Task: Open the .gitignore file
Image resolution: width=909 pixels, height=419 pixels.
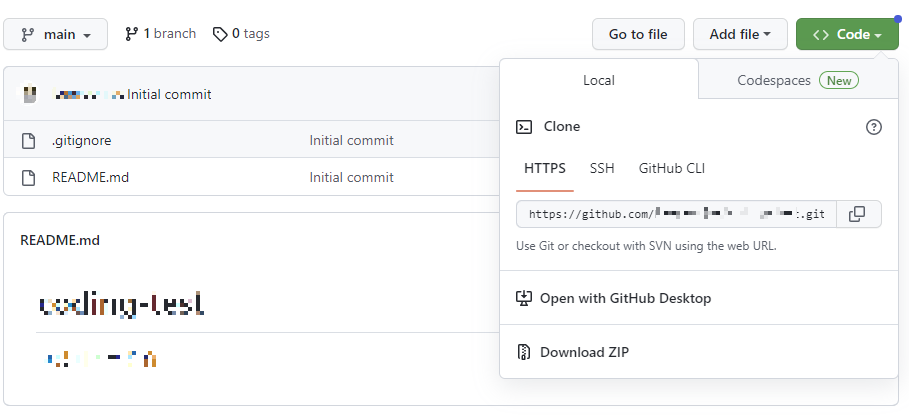Action: coord(81,140)
